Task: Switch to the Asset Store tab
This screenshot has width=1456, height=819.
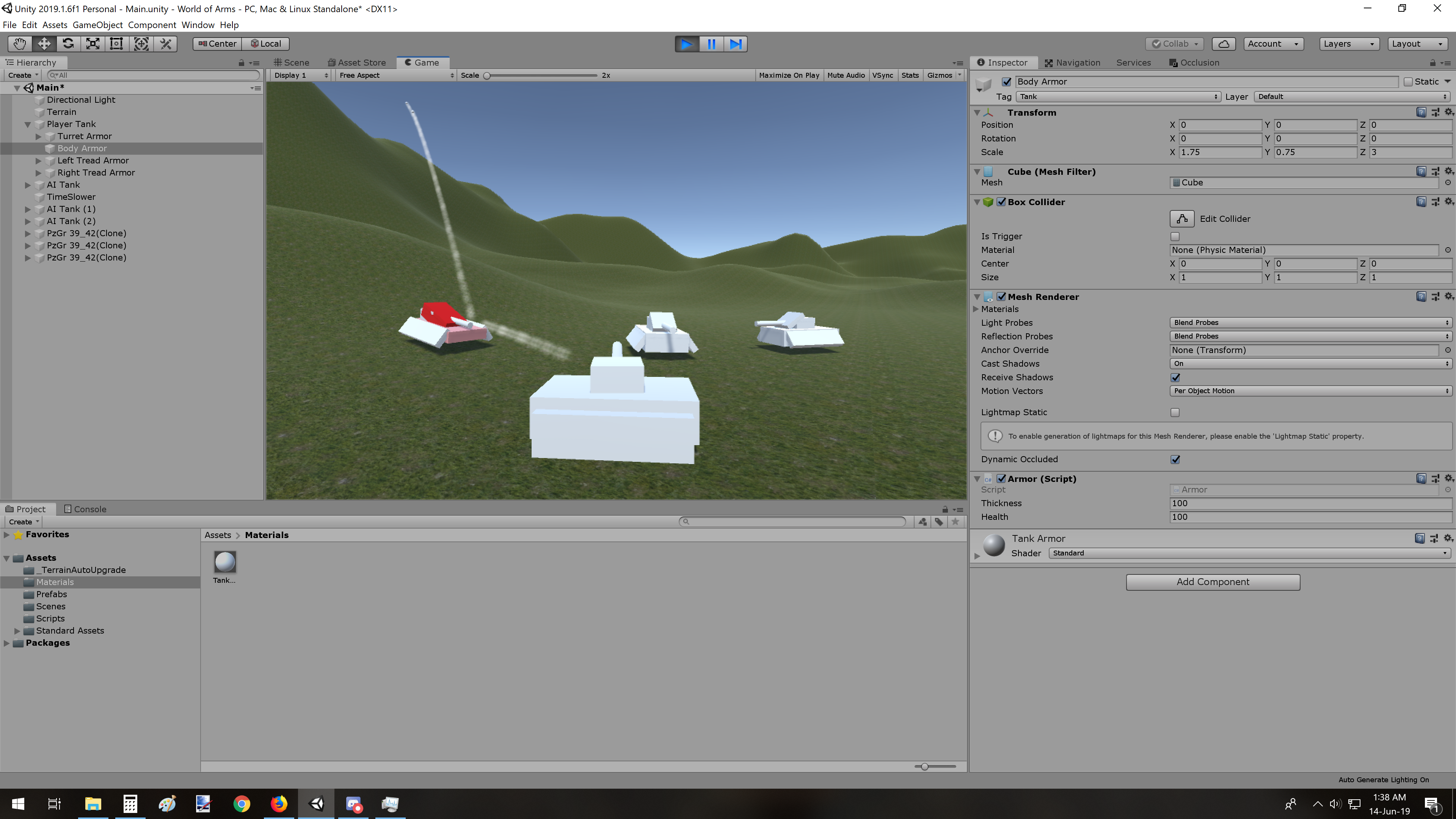Action: click(357, 63)
